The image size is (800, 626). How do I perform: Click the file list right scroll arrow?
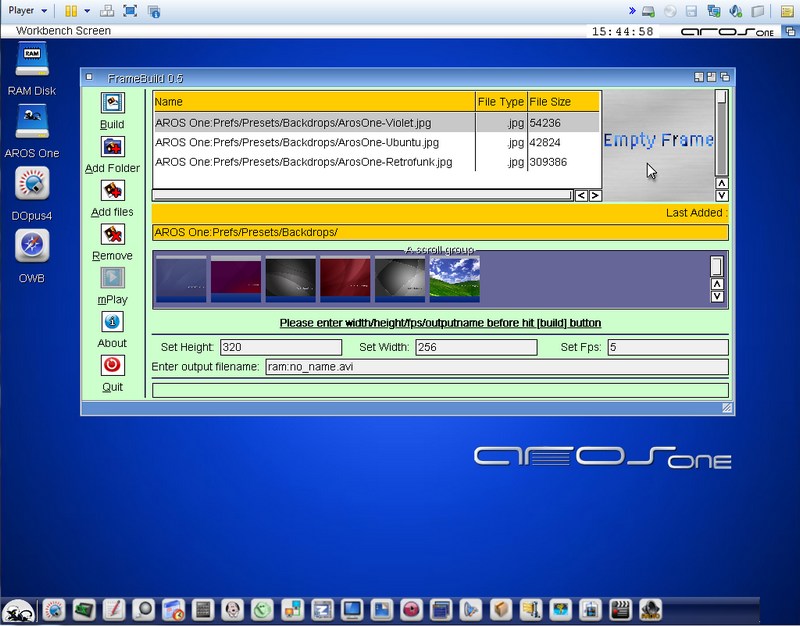coord(595,196)
